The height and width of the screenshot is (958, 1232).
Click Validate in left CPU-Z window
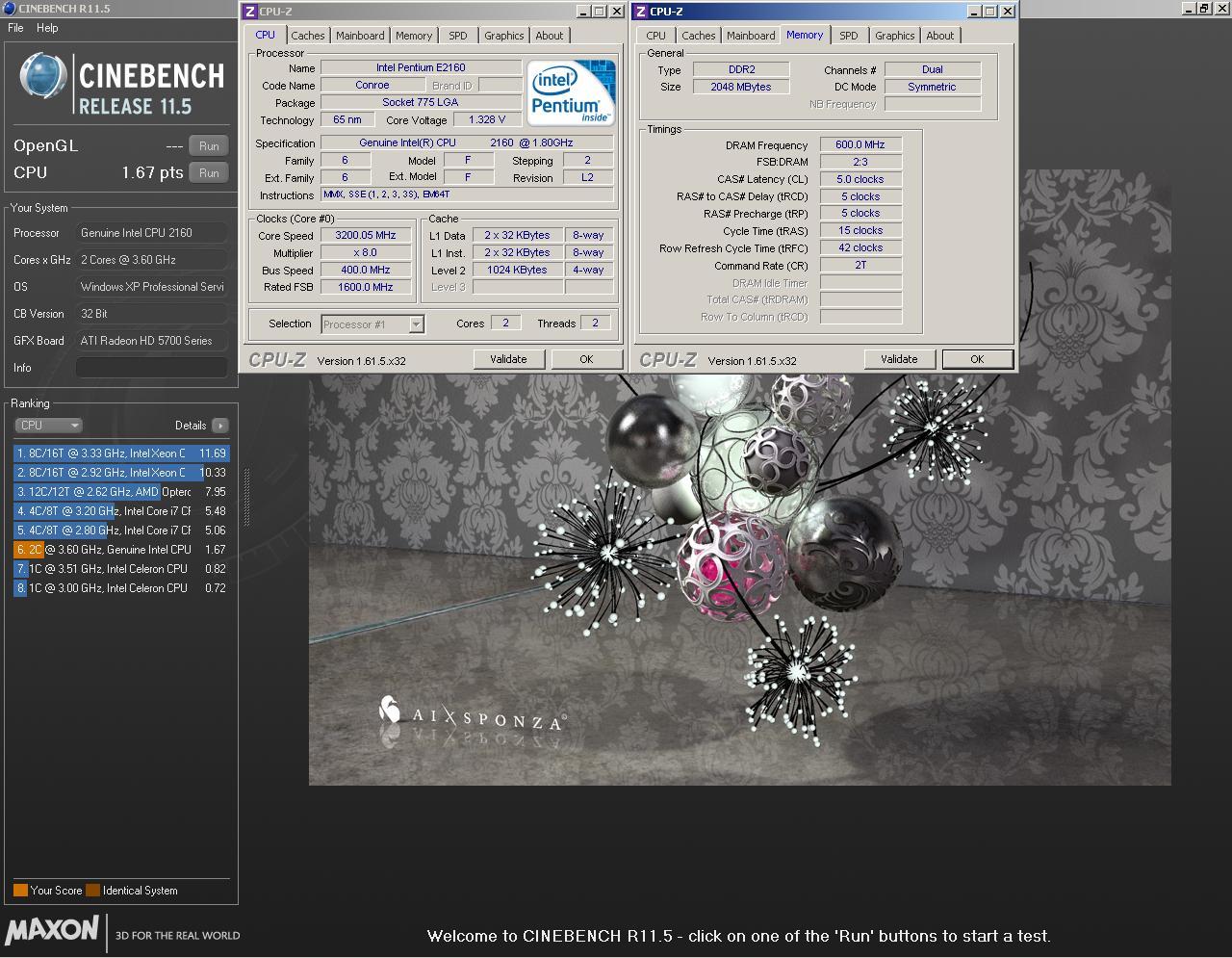click(x=508, y=359)
